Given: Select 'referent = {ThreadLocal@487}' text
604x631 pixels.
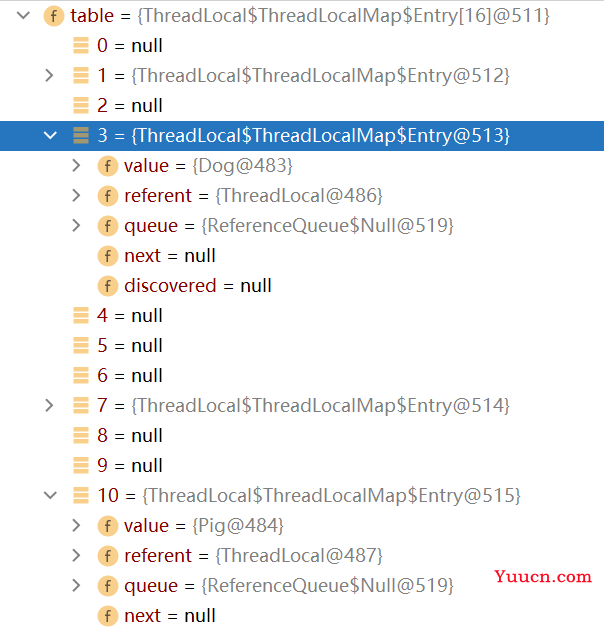Looking at the screenshot, I should pyautogui.click(x=253, y=556).
